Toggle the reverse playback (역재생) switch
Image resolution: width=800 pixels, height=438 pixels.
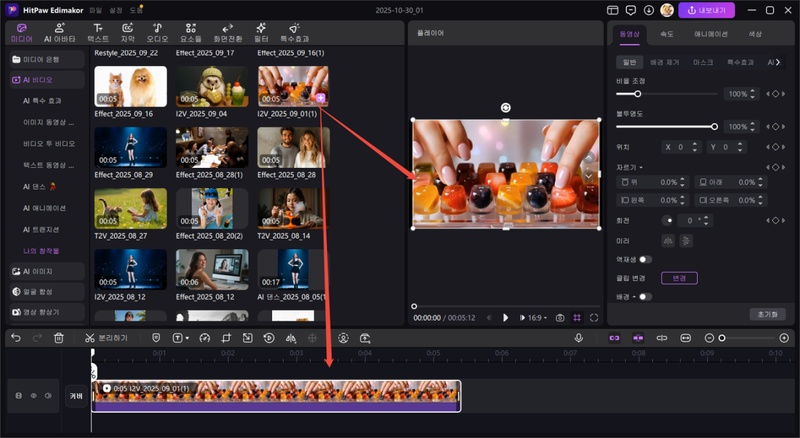(x=645, y=259)
